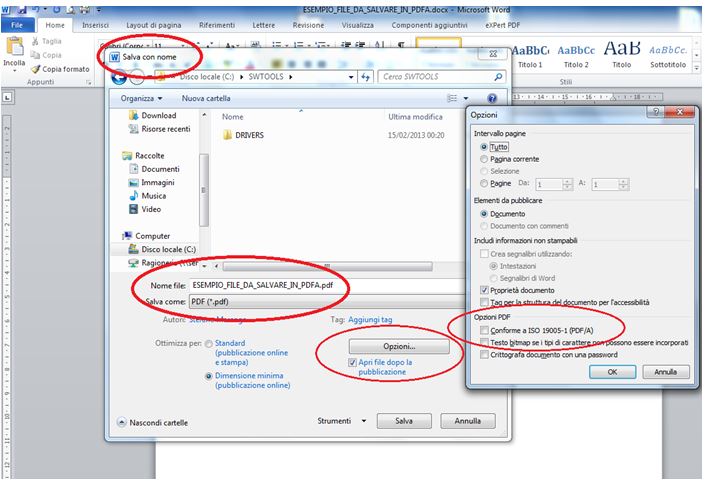Image resolution: width=708 pixels, height=484 pixels.
Task: Expand the Organizza menu
Action: pyautogui.click(x=141, y=98)
